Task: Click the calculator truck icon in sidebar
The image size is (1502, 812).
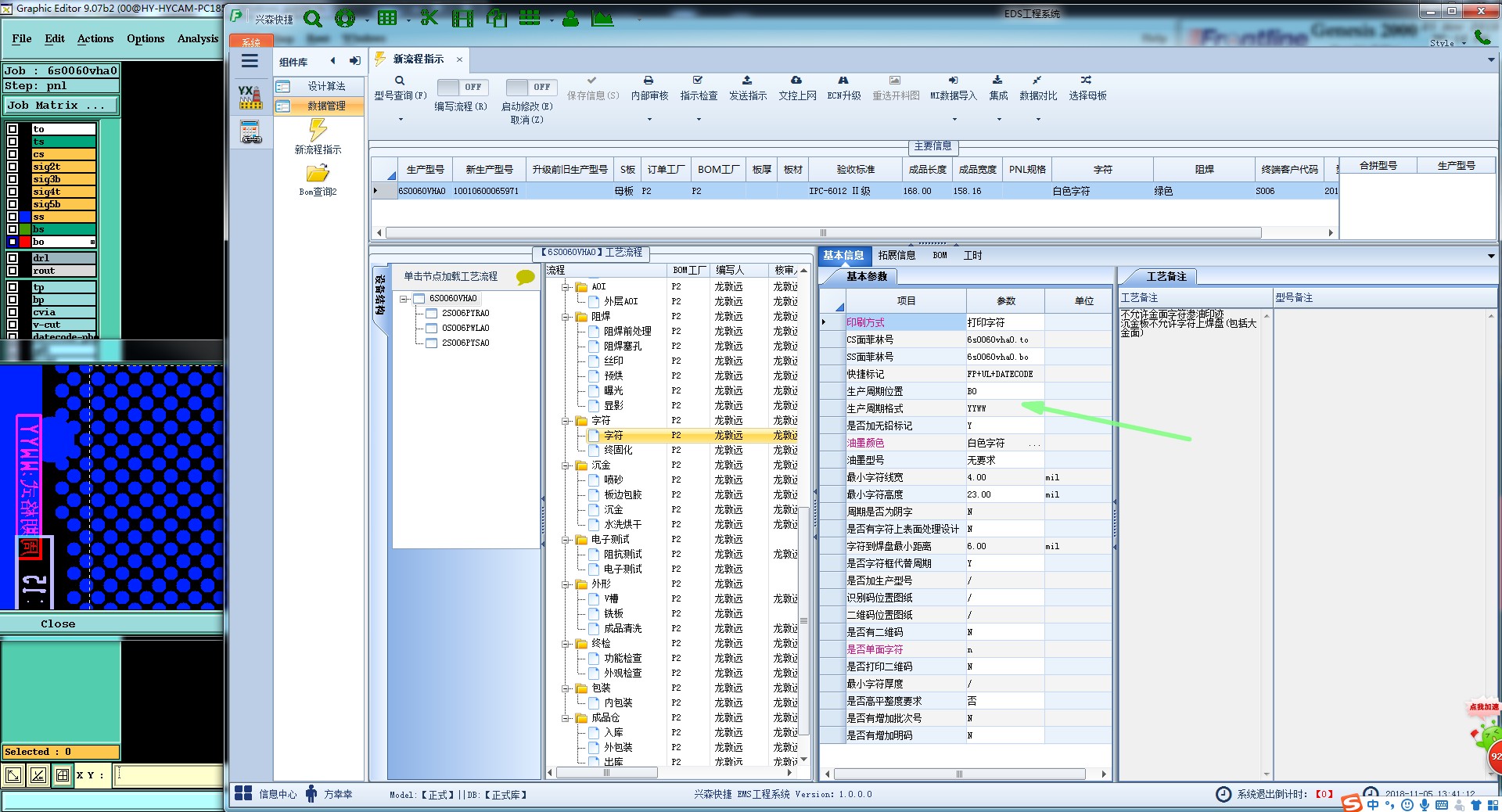Action: click(250, 131)
